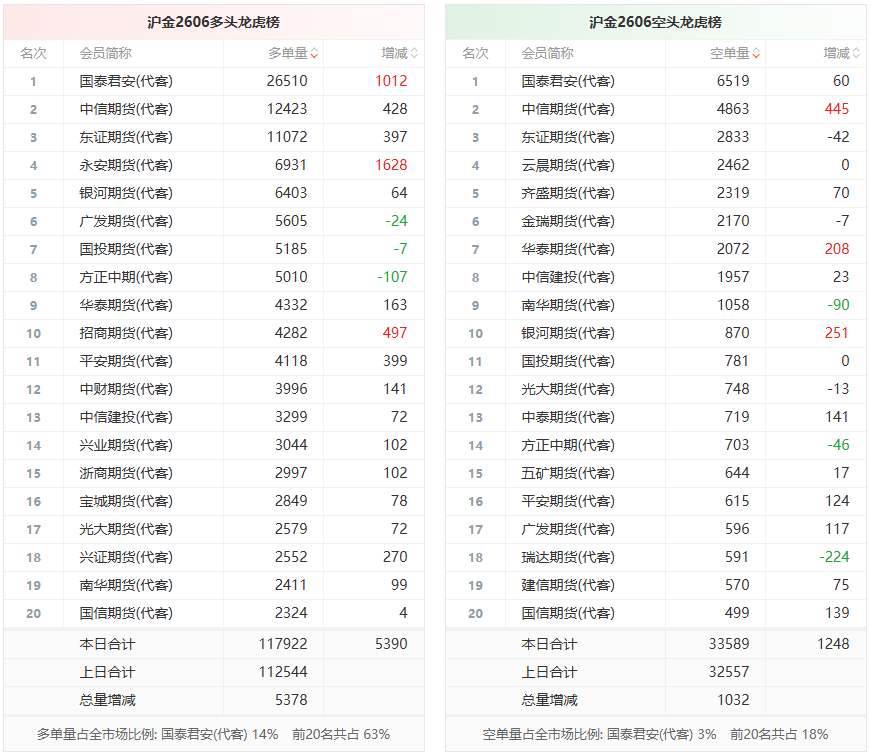Sort long table by 增减 sort arrows
The width and height of the screenshot is (871, 755).
pos(414,54)
